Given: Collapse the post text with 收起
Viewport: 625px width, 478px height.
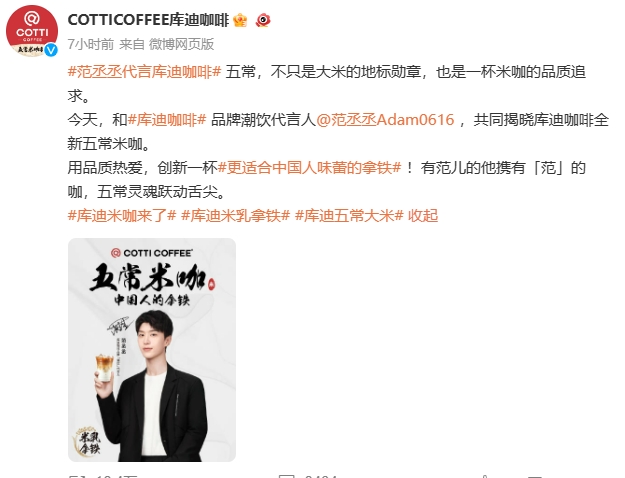Looking at the screenshot, I should [423, 216].
